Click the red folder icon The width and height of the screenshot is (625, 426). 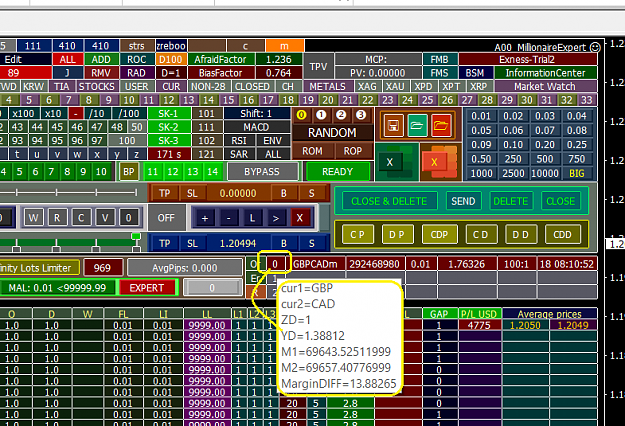[441, 126]
